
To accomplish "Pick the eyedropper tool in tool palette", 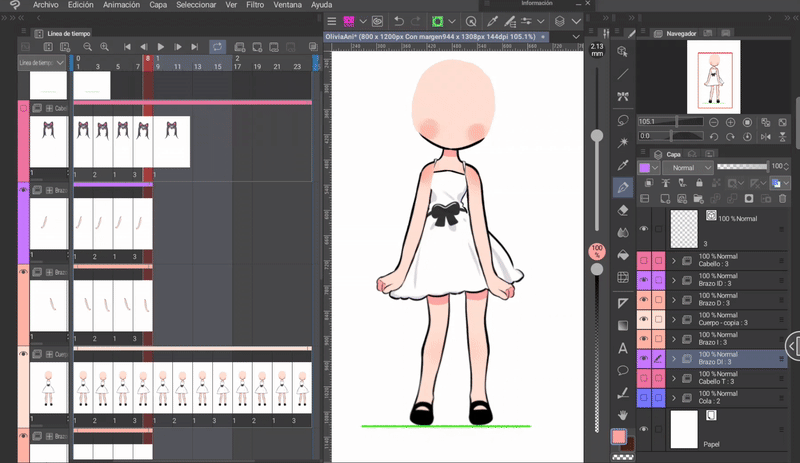I will pyautogui.click(x=623, y=164).
